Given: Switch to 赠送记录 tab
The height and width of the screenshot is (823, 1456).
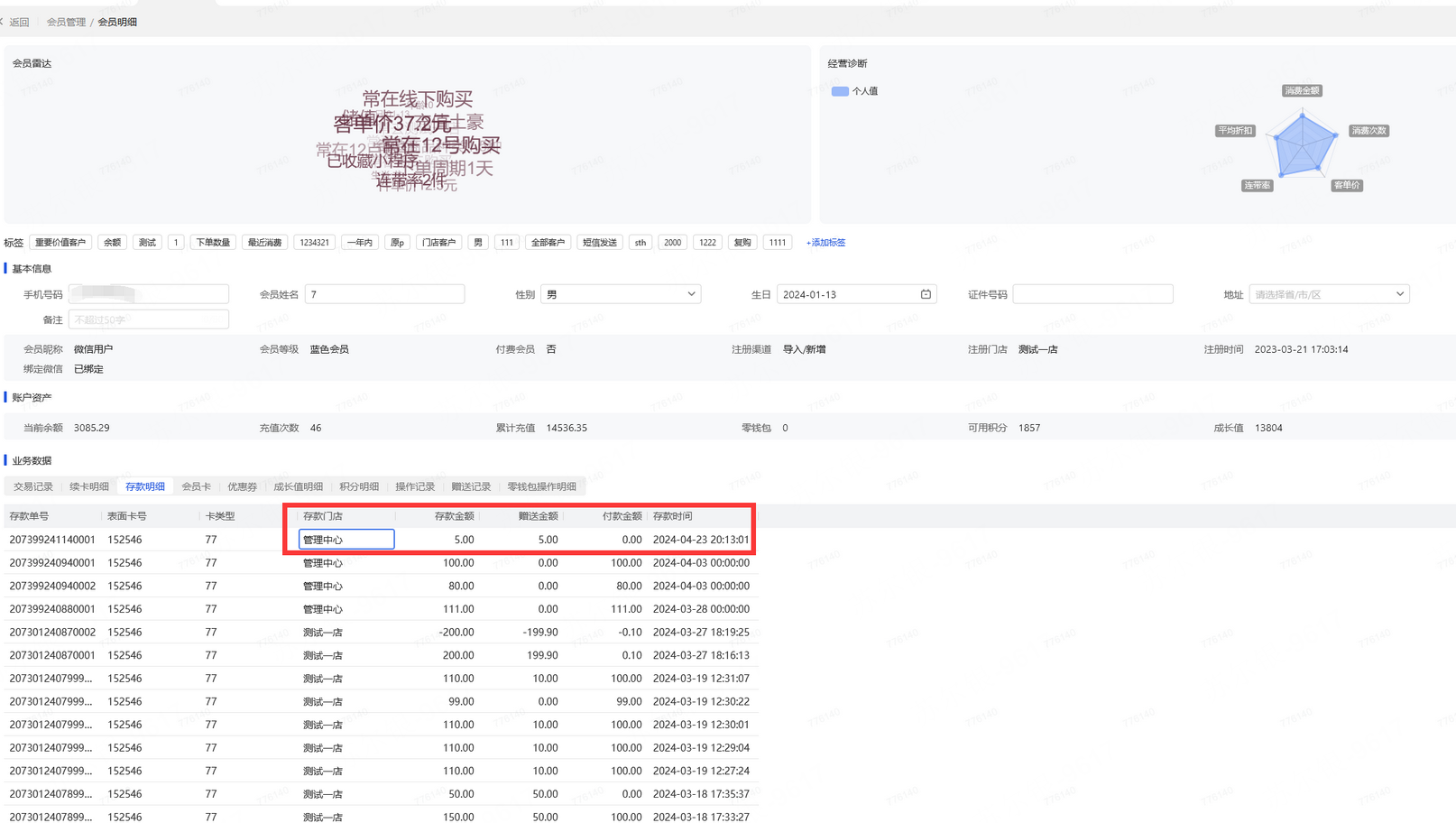Looking at the screenshot, I should point(471,486).
